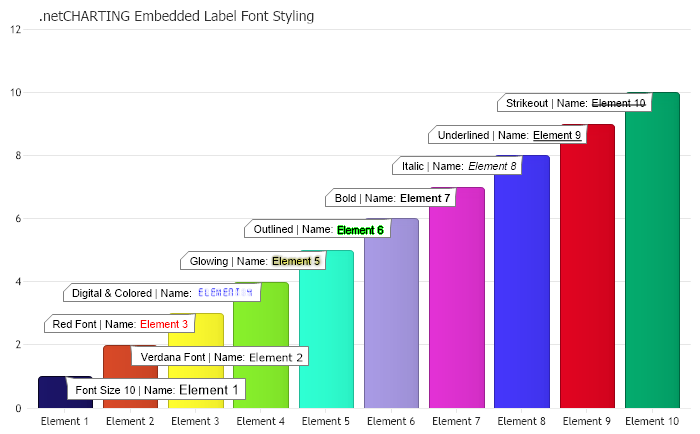This screenshot has width=700, height=434.
Task: Select the yellow Element 3 bar
Action: click(196, 385)
